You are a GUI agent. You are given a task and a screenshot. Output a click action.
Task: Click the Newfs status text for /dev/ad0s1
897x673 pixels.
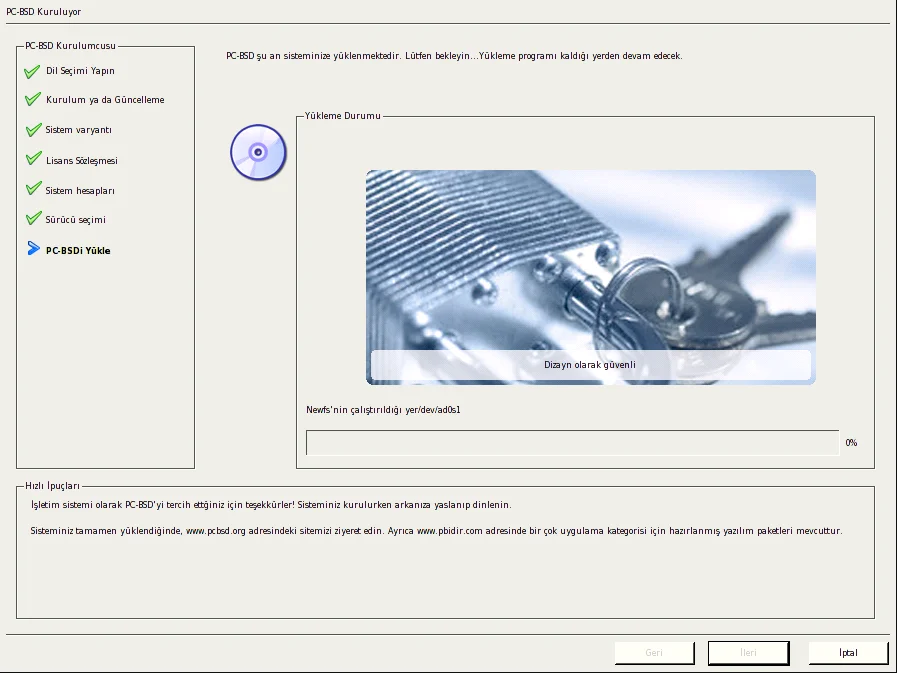coord(383,410)
